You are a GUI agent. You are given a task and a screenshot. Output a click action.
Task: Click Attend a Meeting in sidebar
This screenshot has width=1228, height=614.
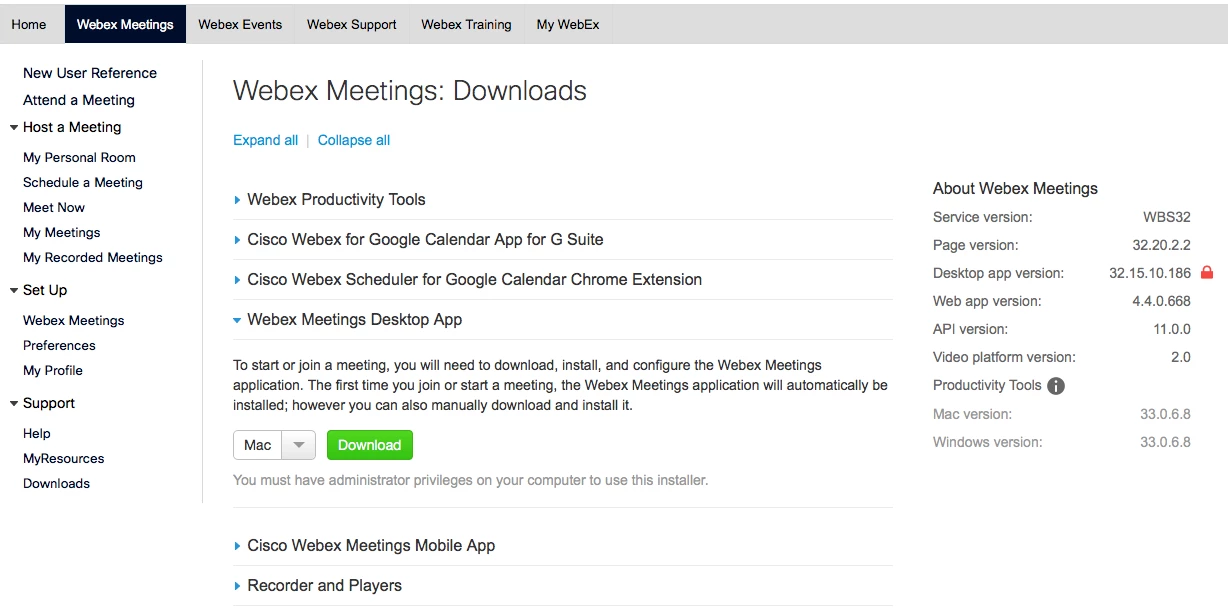click(79, 100)
